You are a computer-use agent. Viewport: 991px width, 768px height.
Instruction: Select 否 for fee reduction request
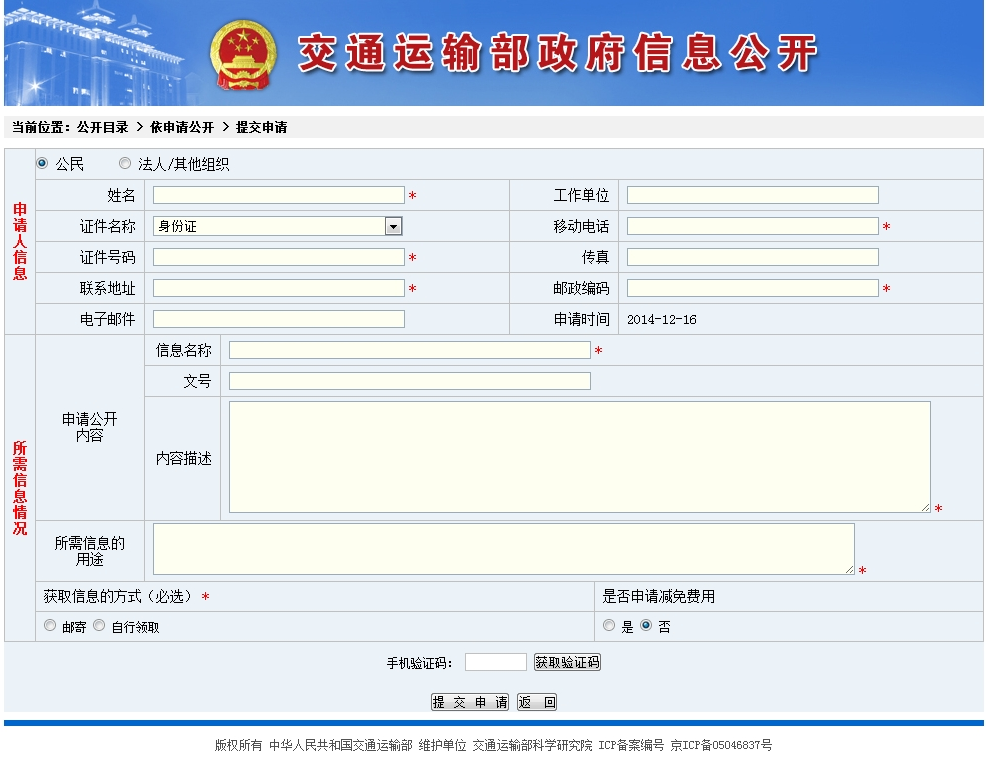(x=646, y=626)
